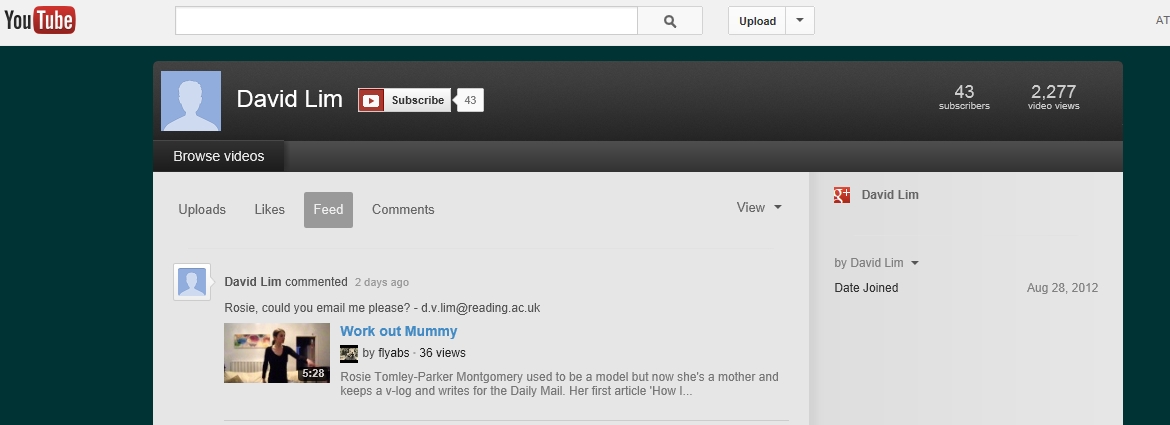This screenshot has width=1170, height=425.
Task: Click the search magnifier icon
Action: [x=670, y=21]
